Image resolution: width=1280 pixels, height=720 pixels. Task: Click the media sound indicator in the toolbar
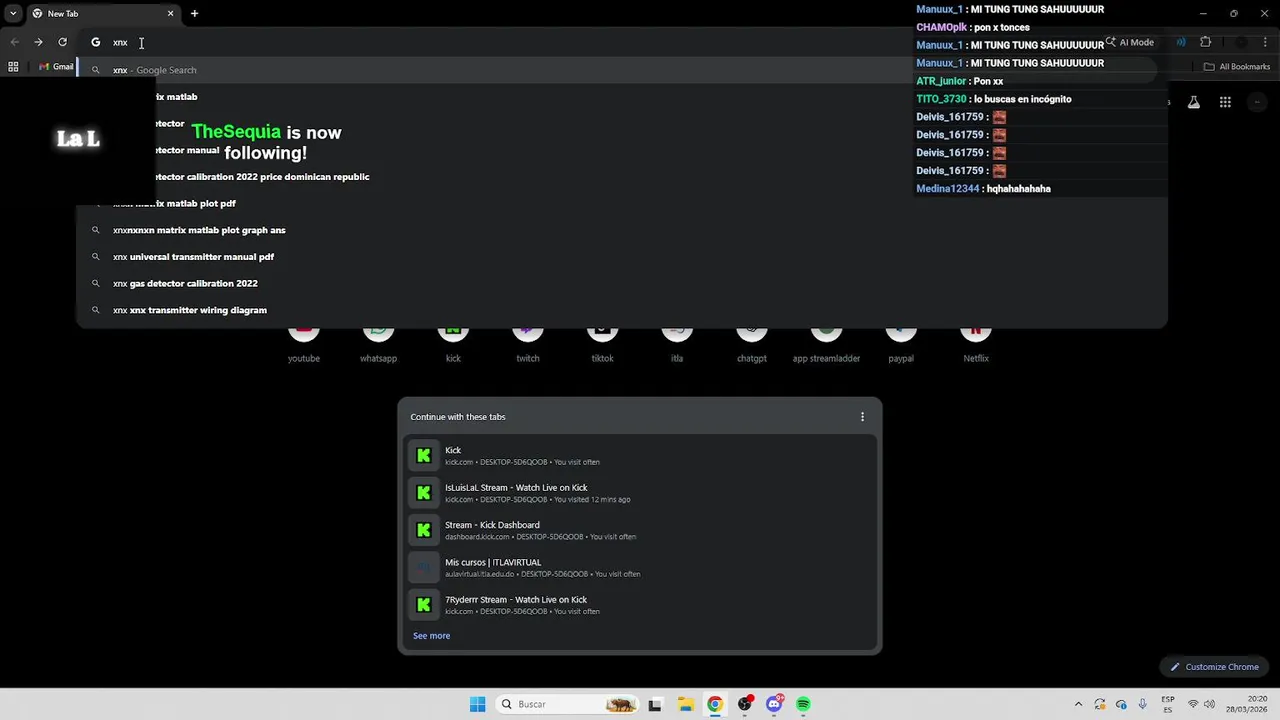click(x=1181, y=42)
